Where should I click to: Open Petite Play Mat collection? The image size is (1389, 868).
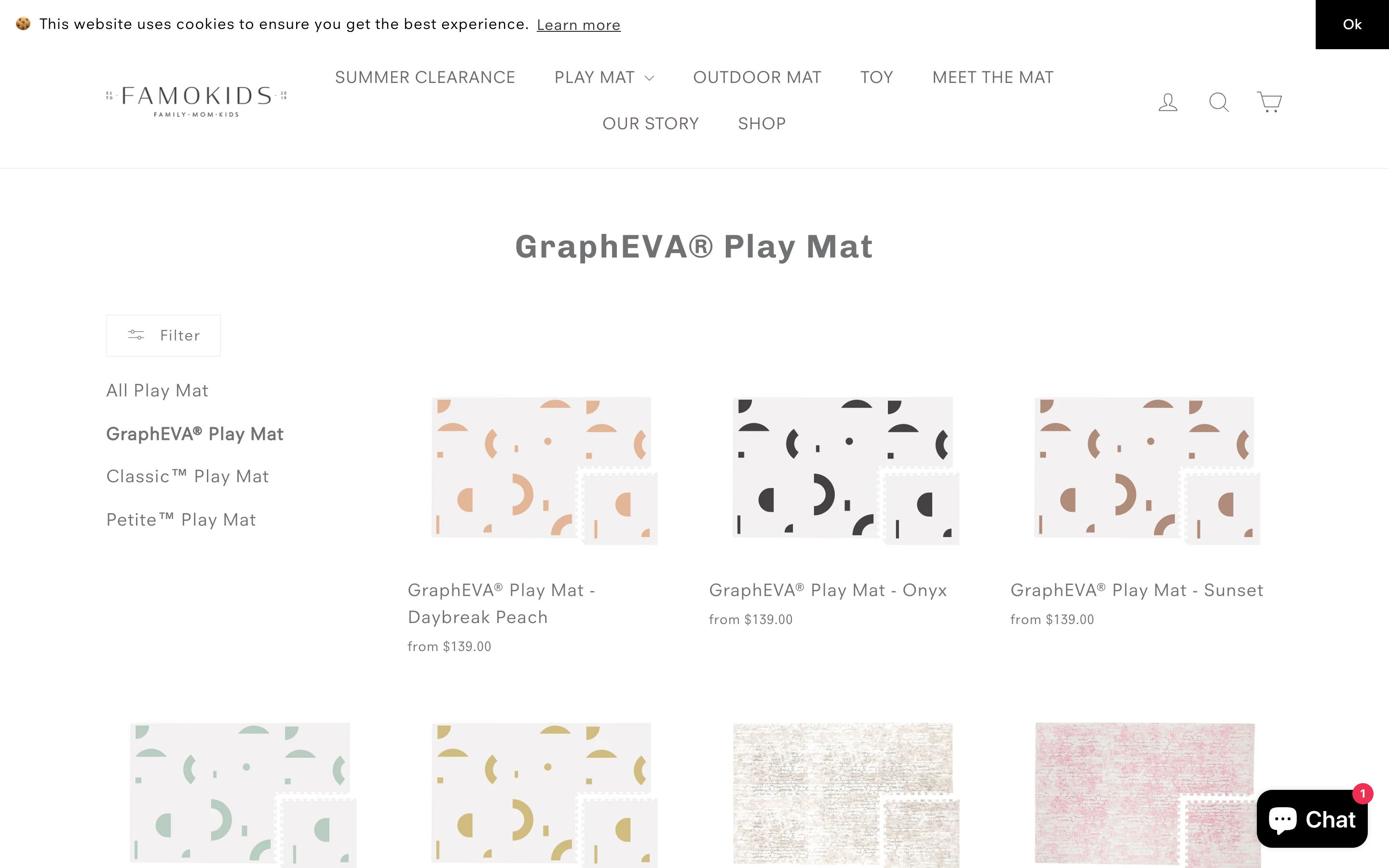[x=181, y=519]
